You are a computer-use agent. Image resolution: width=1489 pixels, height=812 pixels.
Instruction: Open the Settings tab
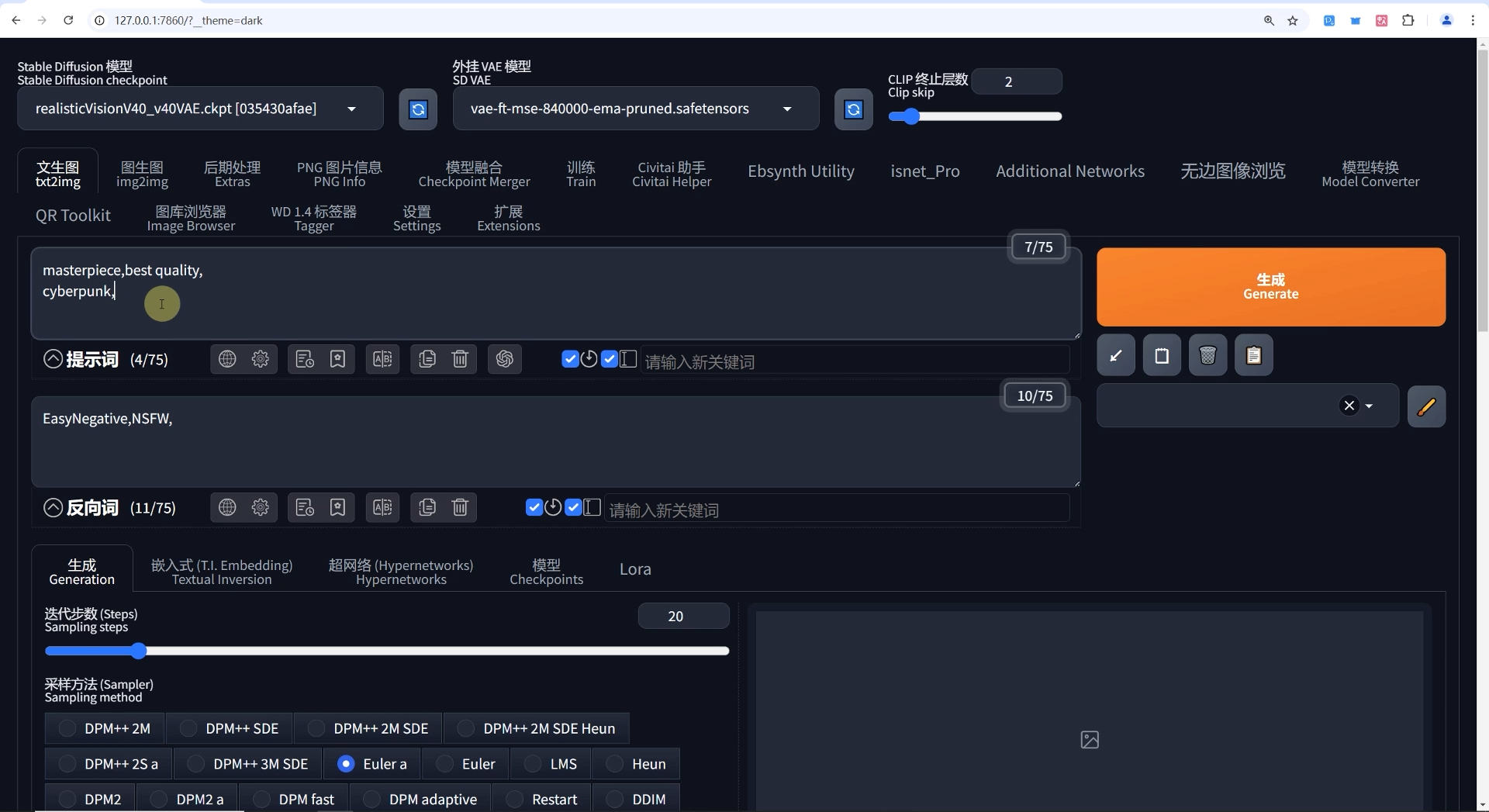pyautogui.click(x=416, y=218)
